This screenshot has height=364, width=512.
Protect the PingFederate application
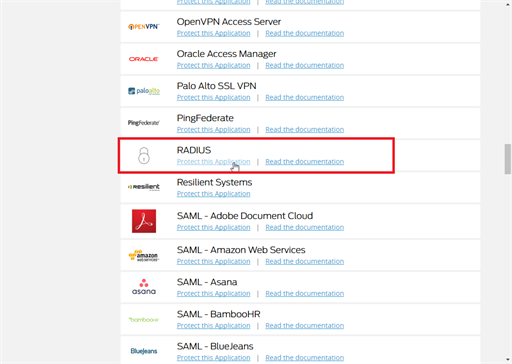pyautogui.click(x=213, y=129)
